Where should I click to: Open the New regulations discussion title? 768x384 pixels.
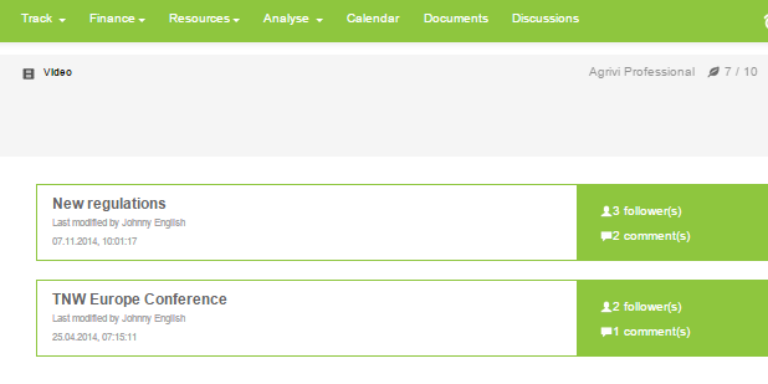[x=109, y=203]
